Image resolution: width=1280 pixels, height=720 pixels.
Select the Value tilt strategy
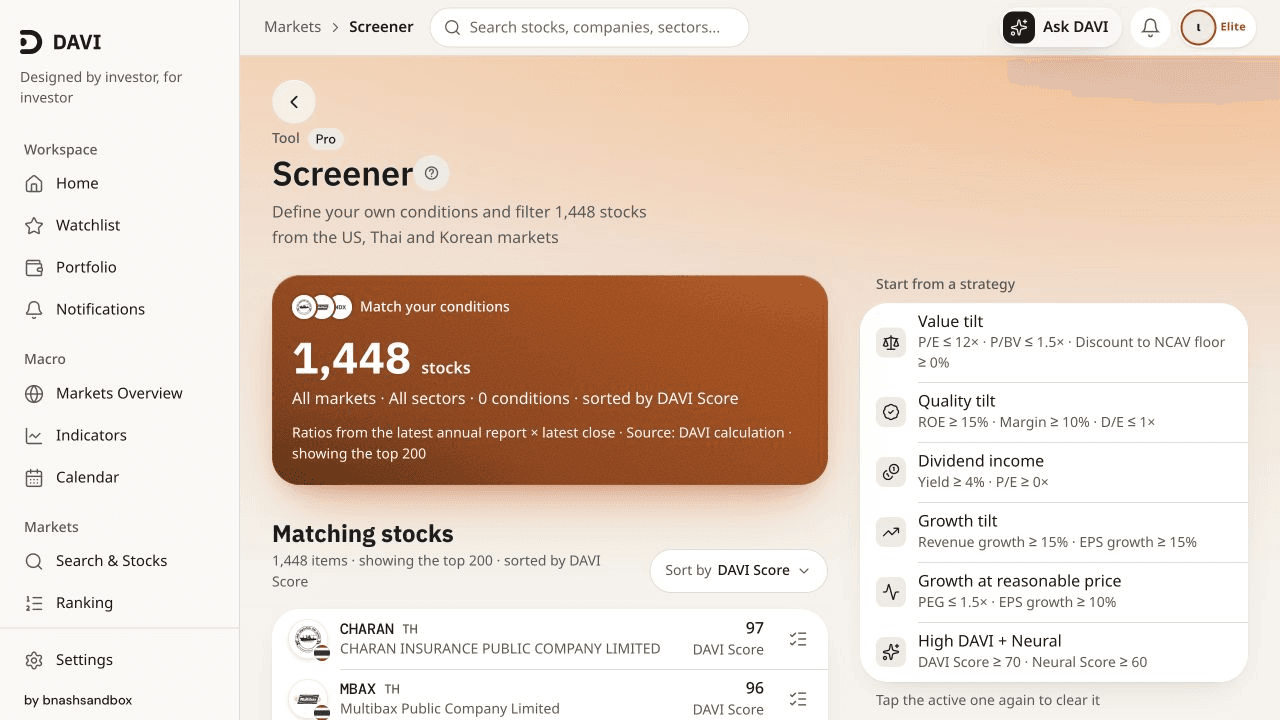coord(1054,342)
